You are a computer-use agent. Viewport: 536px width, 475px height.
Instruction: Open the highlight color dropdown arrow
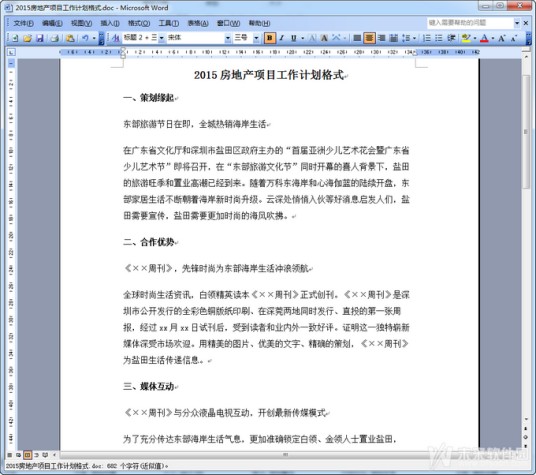(x=475, y=38)
